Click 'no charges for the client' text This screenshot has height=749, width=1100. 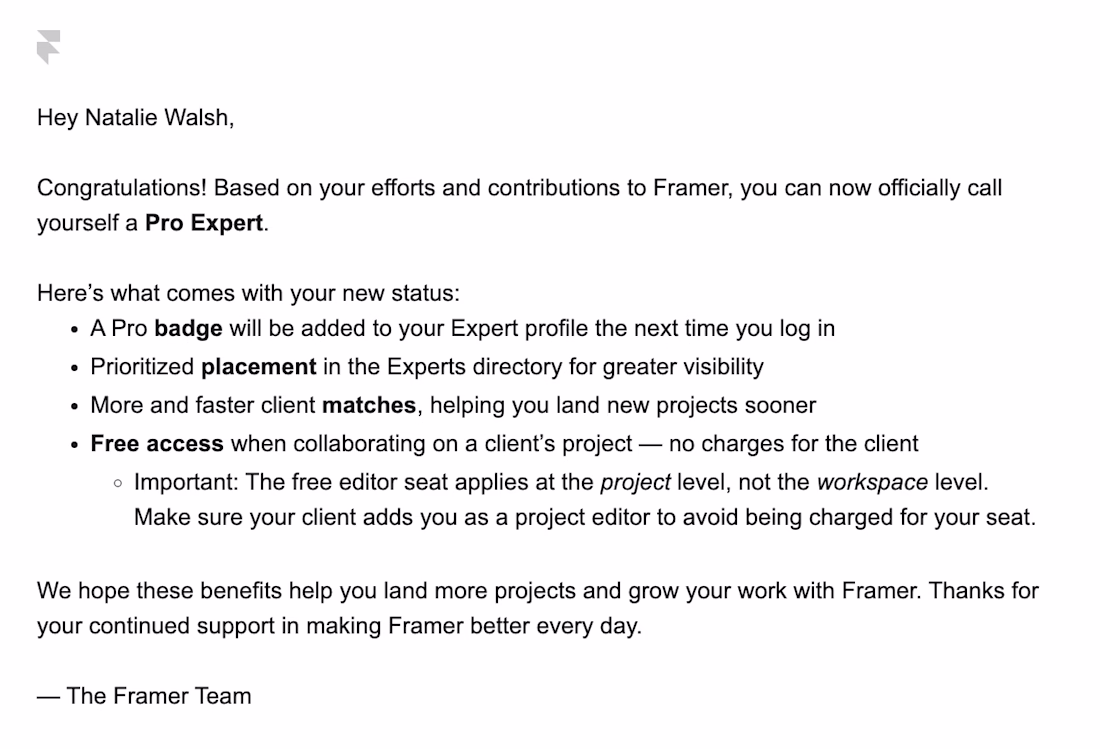pos(793,444)
